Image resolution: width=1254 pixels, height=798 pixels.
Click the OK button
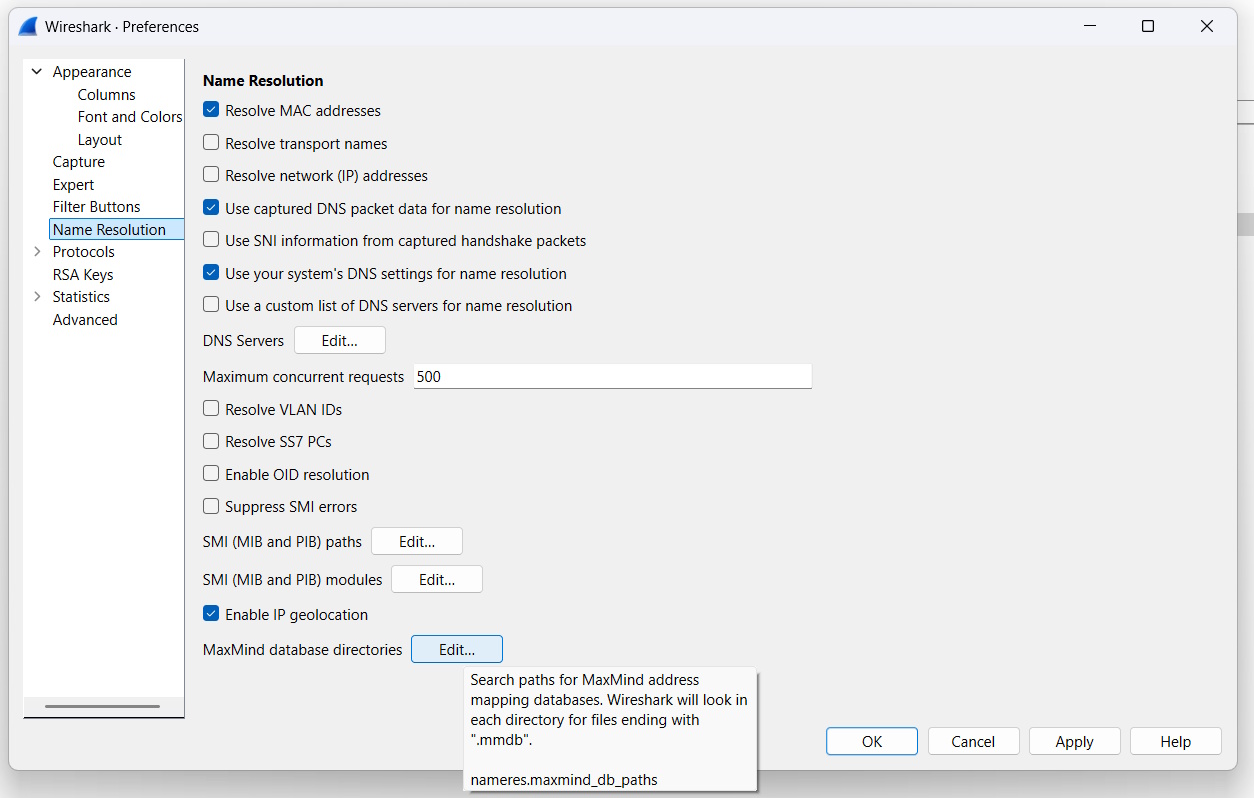872,742
